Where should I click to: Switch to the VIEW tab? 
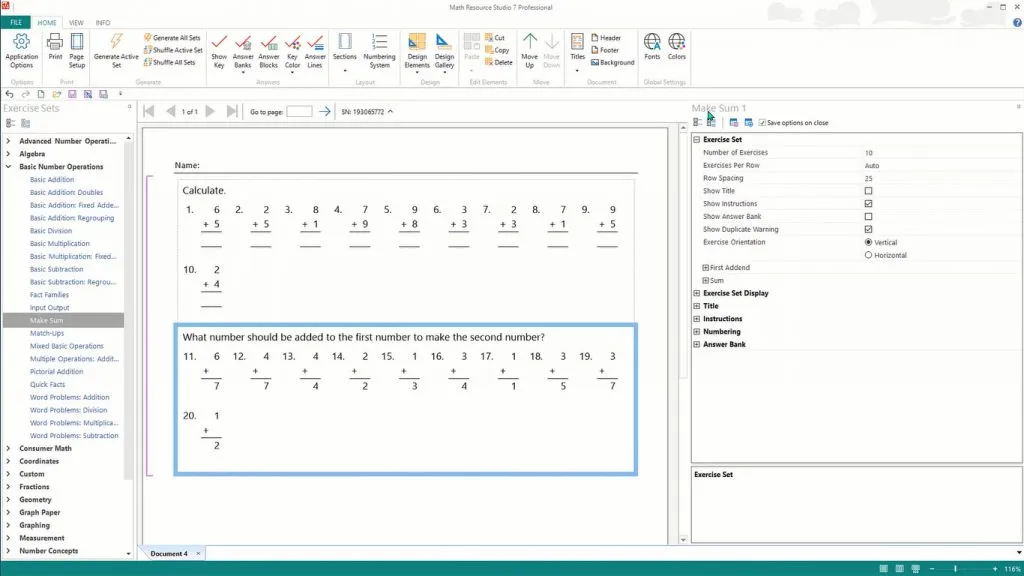click(76, 22)
